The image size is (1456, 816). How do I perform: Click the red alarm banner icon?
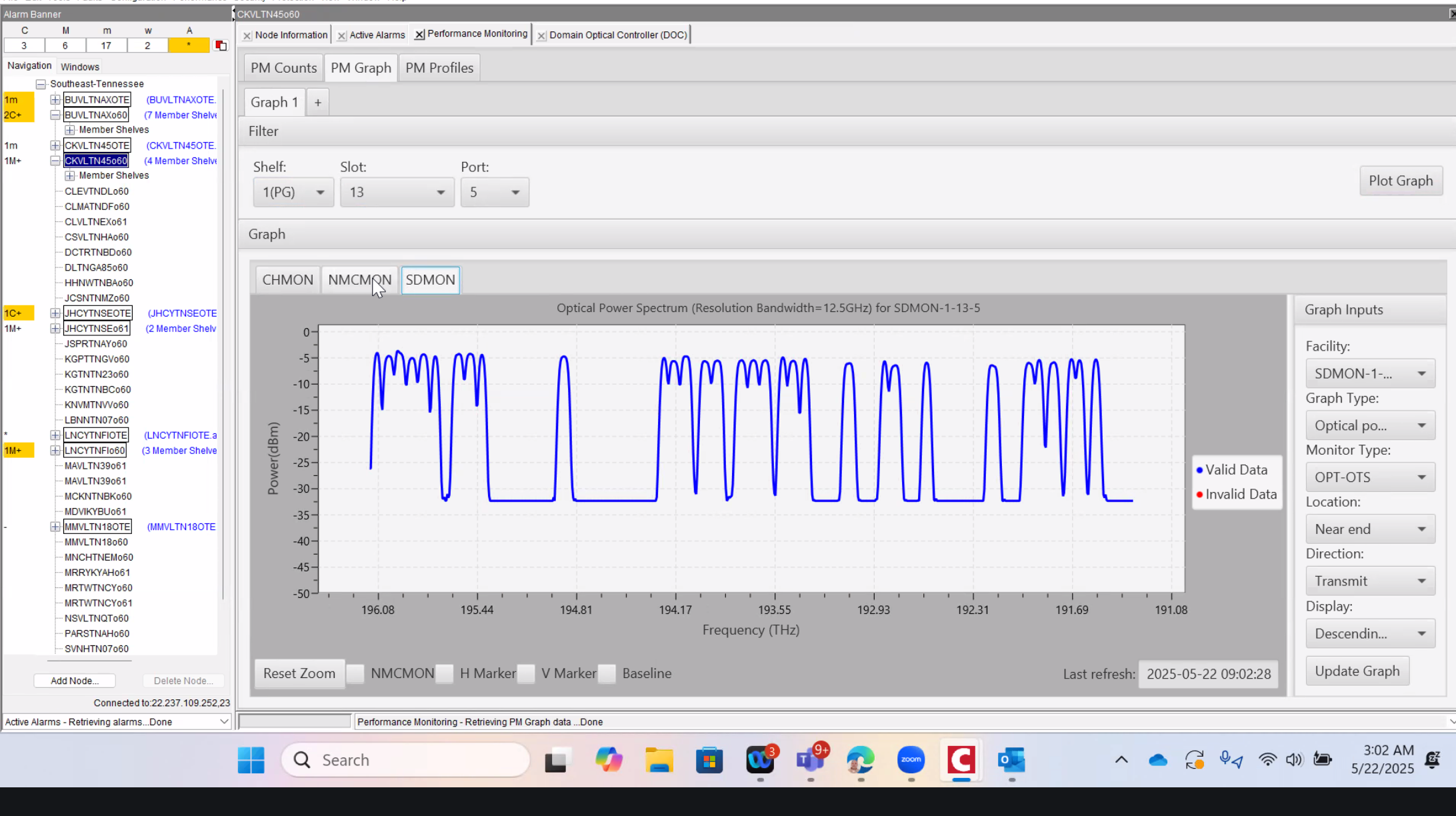(x=221, y=45)
